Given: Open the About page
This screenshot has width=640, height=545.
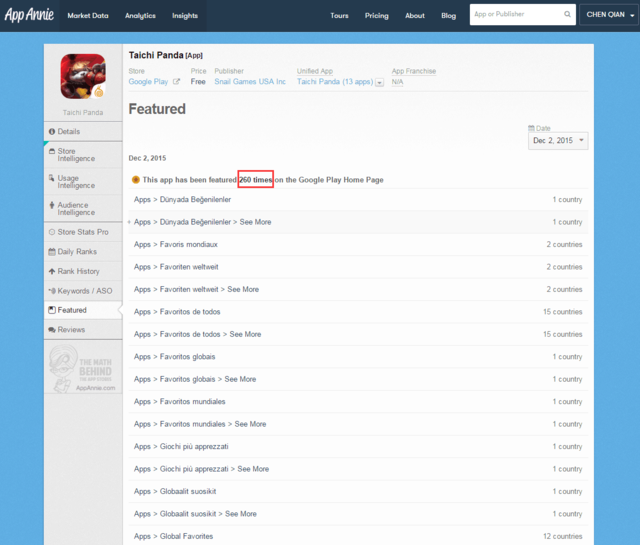Looking at the screenshot, I should coord(415,16).
